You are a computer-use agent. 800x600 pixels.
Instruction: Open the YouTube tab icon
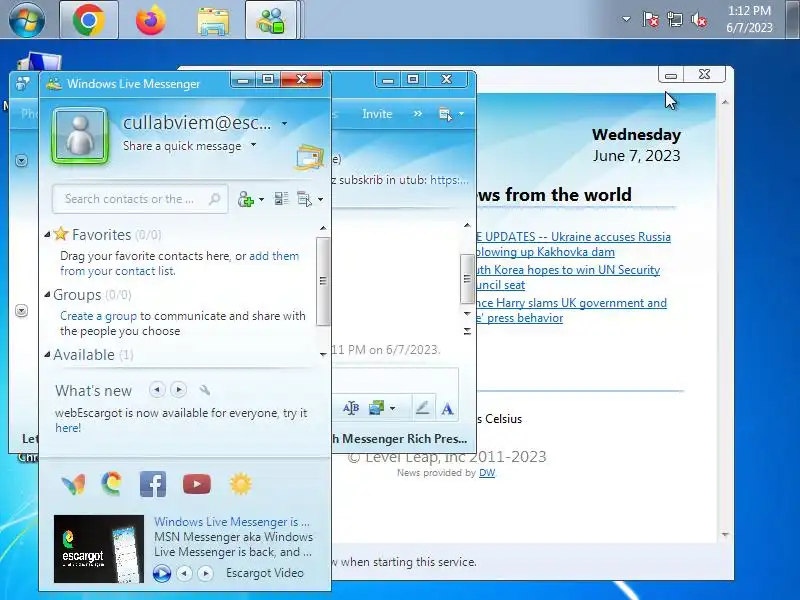tap(196, 484)
